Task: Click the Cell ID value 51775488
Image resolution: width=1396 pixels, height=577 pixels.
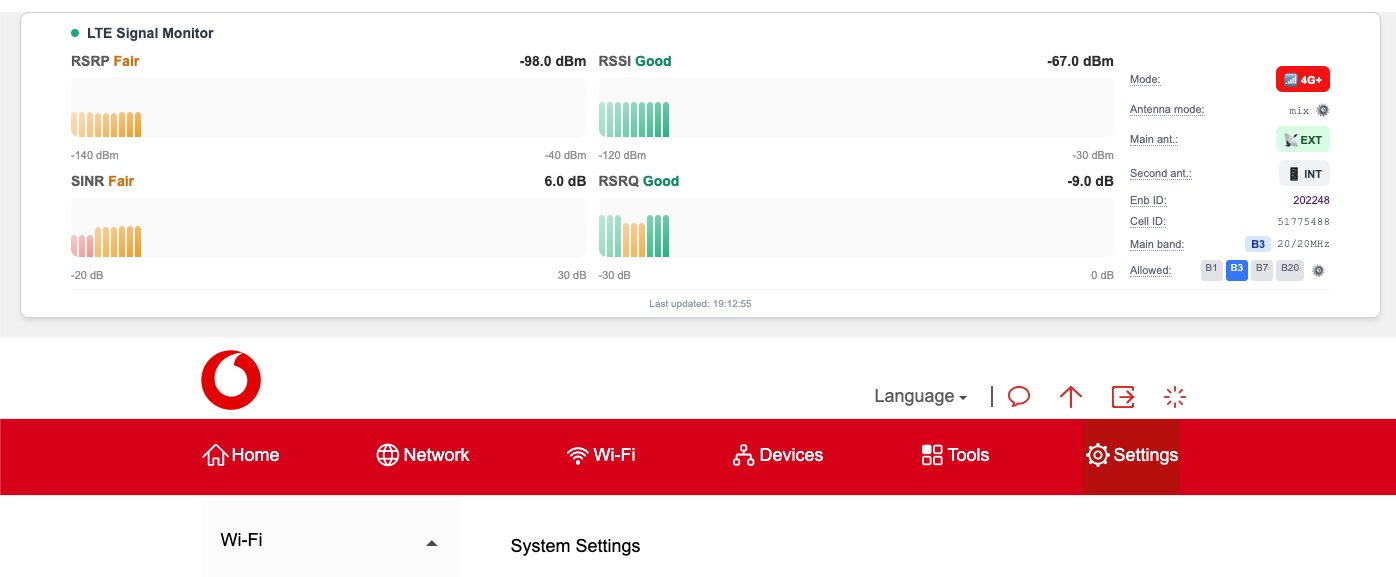Action: pos(1304,221)
